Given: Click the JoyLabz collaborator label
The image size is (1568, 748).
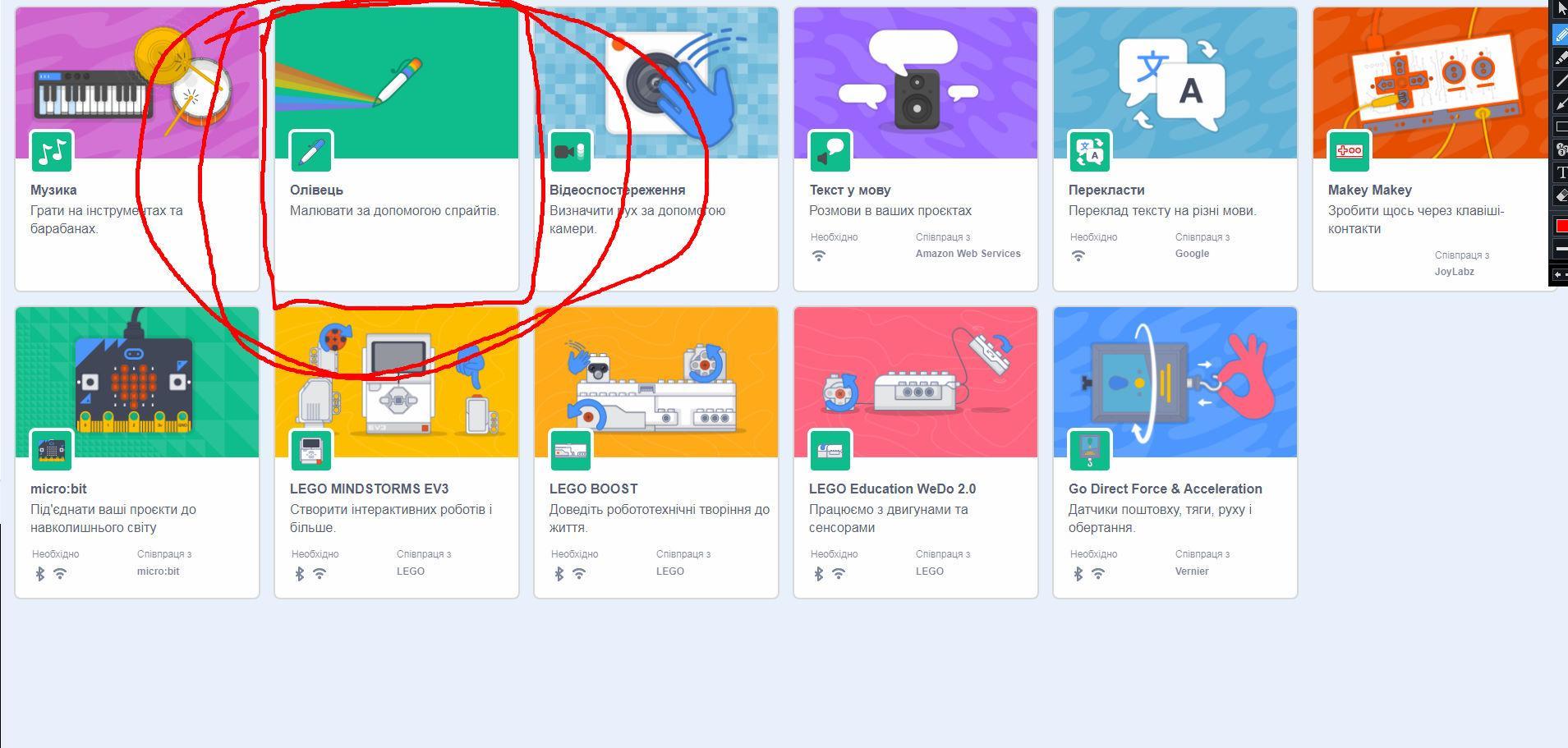Looking at the screenshot, I should point(1454,272).
